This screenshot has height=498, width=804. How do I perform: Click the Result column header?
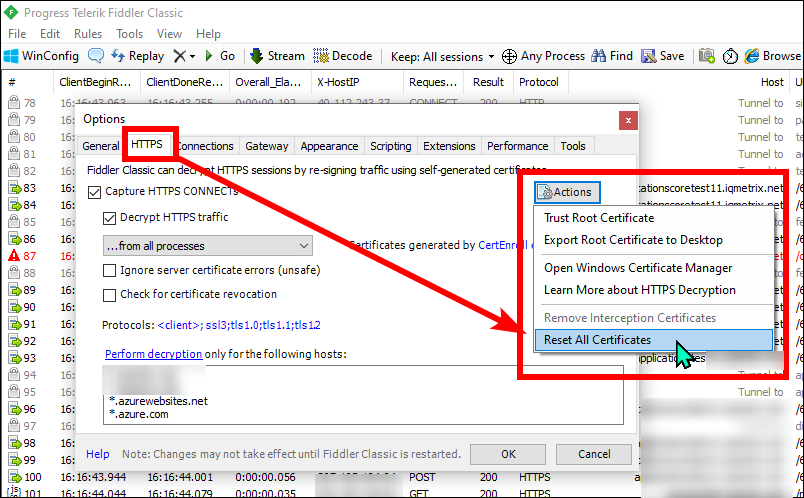[488, 82]
